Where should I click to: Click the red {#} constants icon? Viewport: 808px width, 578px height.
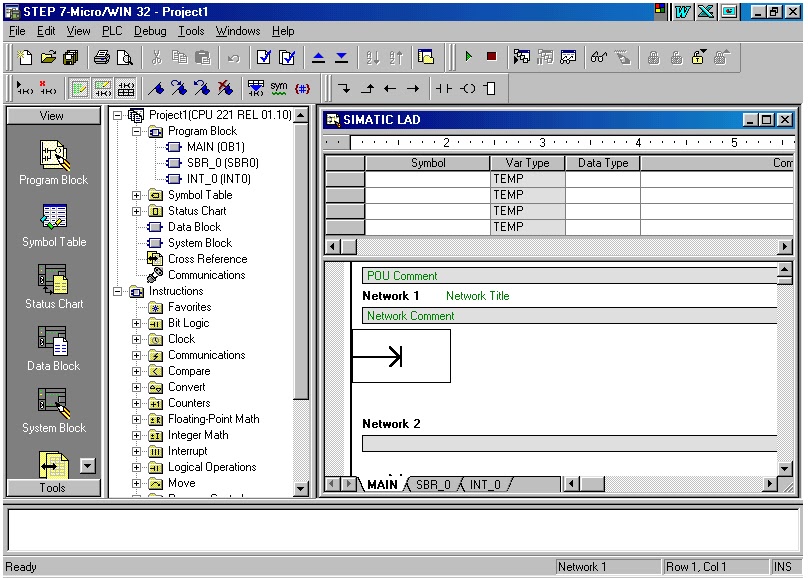pos(302,89)
